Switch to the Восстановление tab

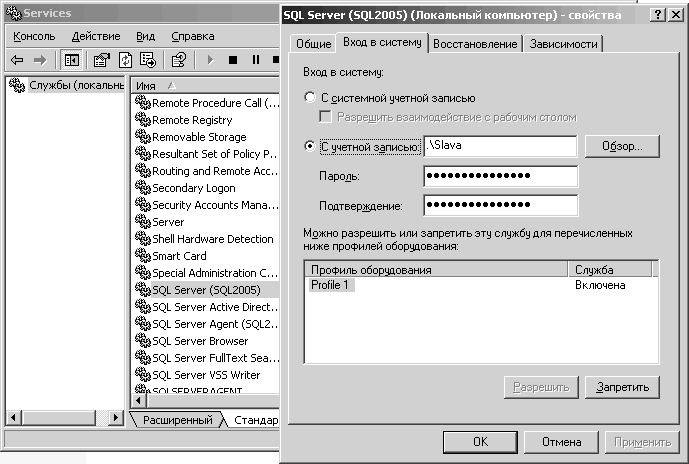pyautogui.click(x=476, y=44)
